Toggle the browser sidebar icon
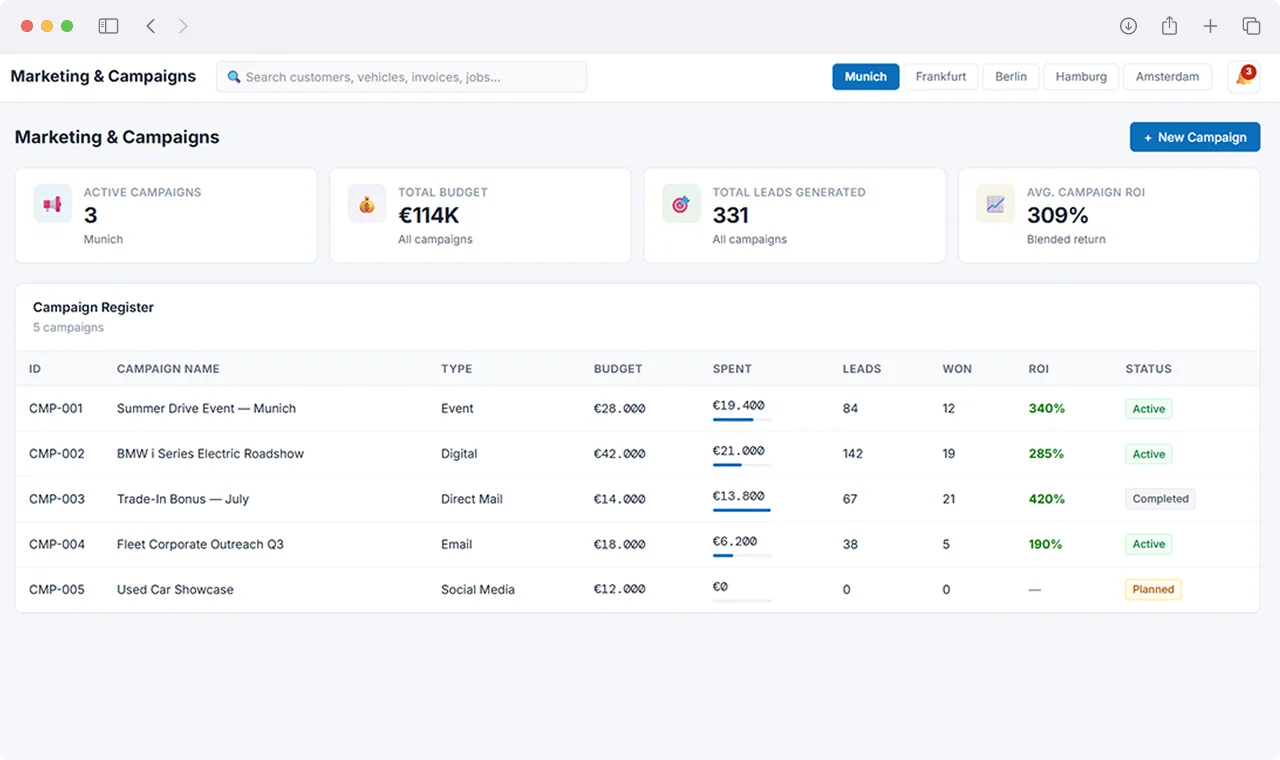This screenshot has width=1280, height=760. click(108, 26)
